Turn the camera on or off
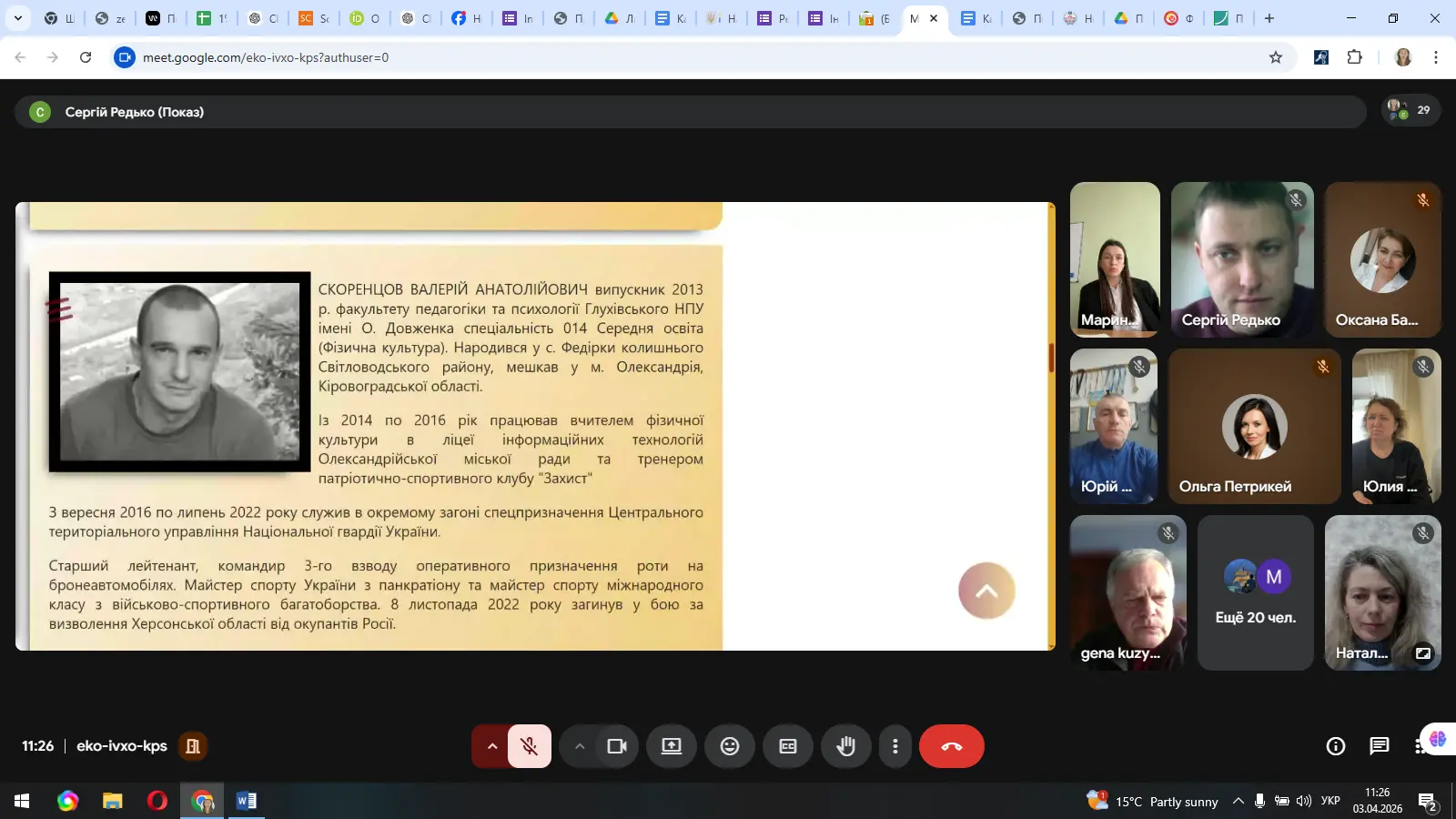 [617, 746]
